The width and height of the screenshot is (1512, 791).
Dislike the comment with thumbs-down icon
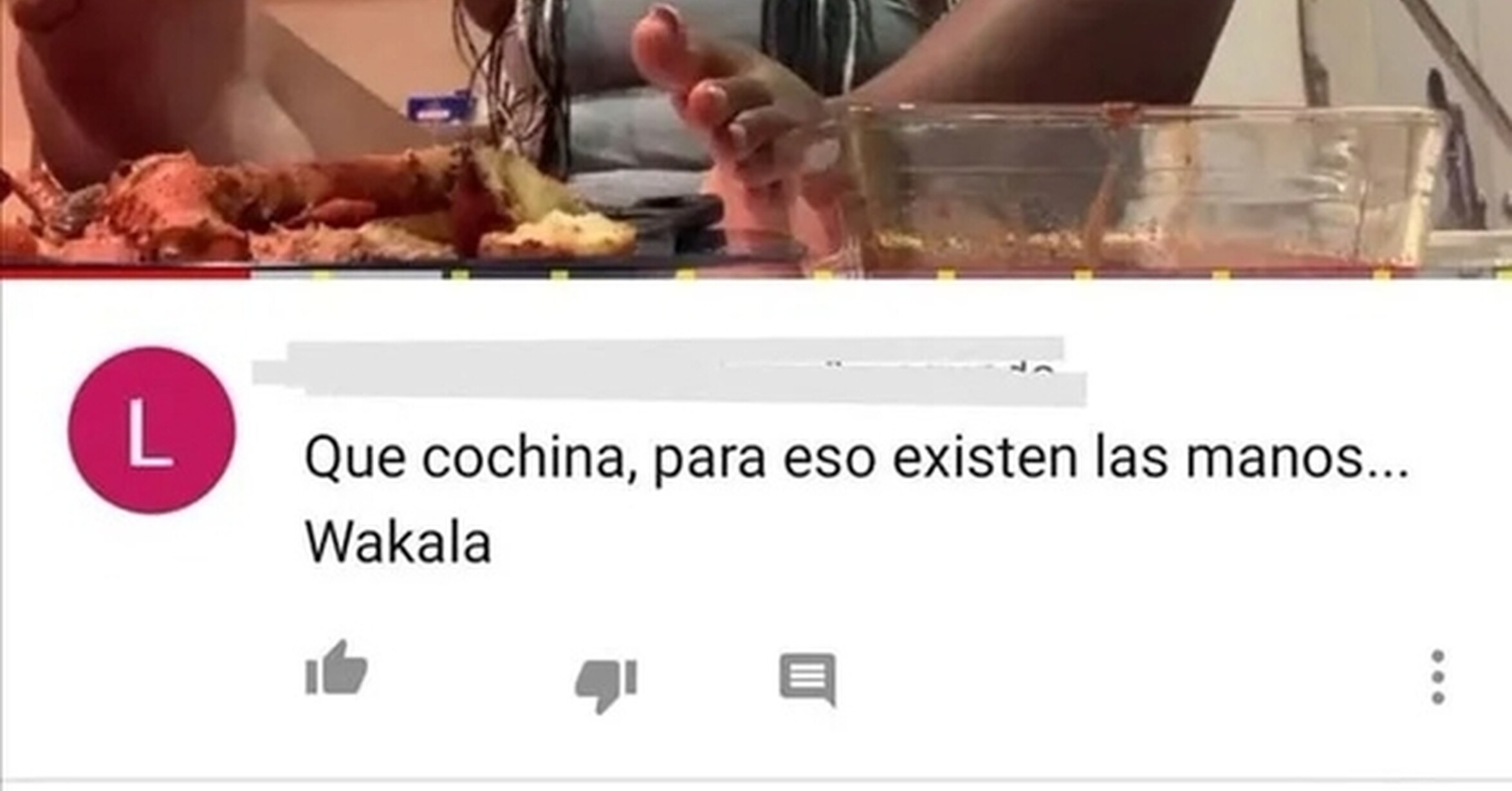click(605, 685)
